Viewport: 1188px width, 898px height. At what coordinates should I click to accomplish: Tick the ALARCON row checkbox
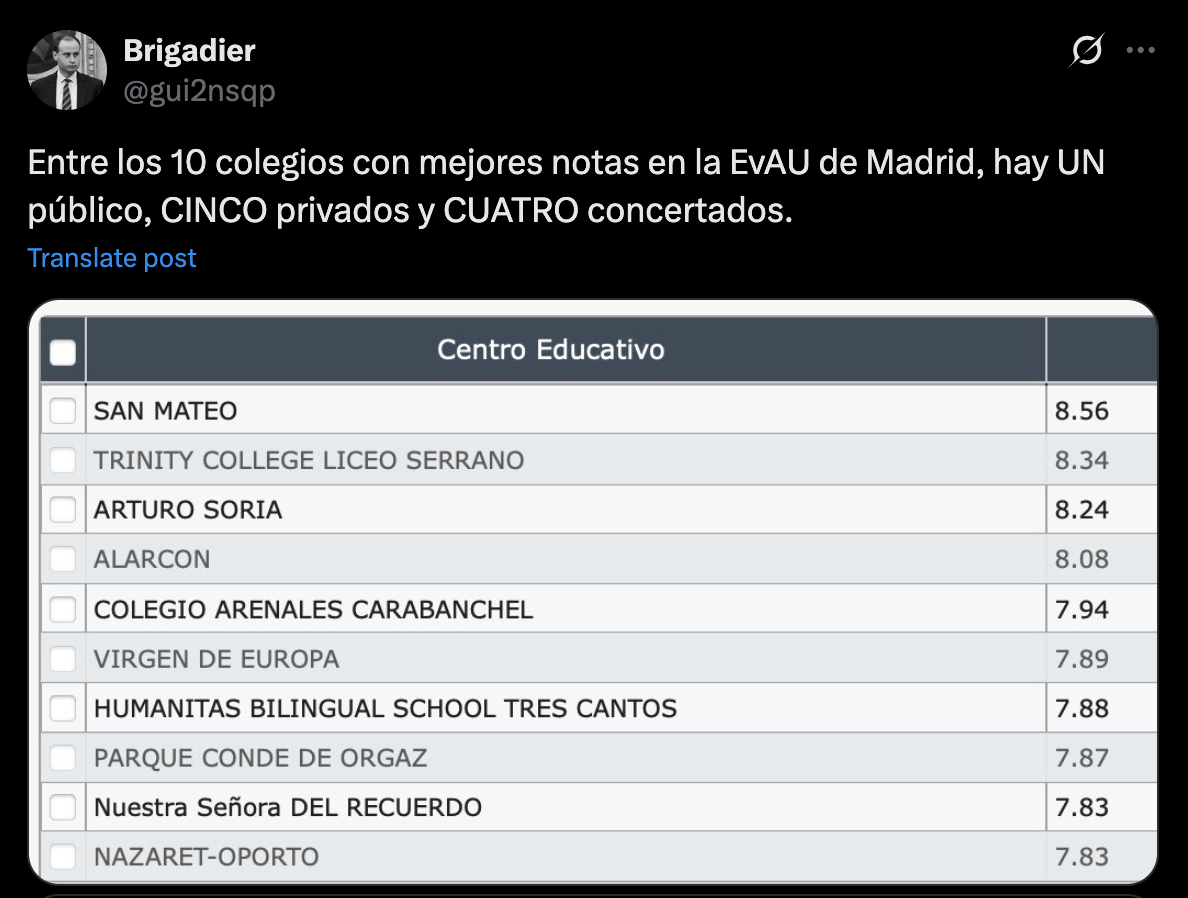[x=63, y=559]
